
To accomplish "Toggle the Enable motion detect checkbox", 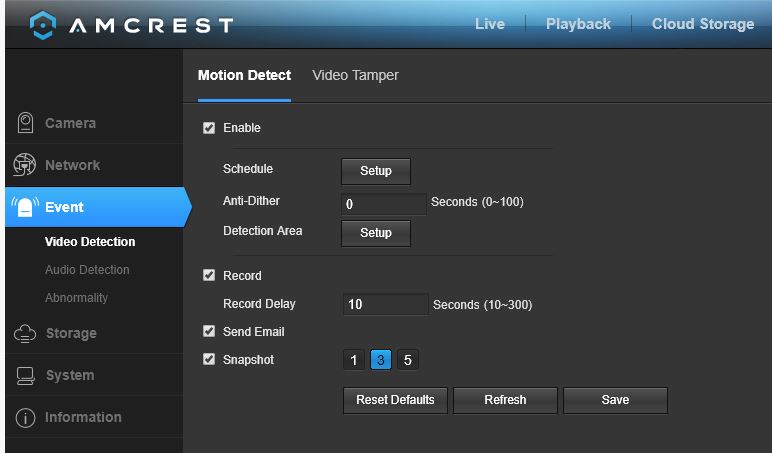I will (x=209, y=128).
